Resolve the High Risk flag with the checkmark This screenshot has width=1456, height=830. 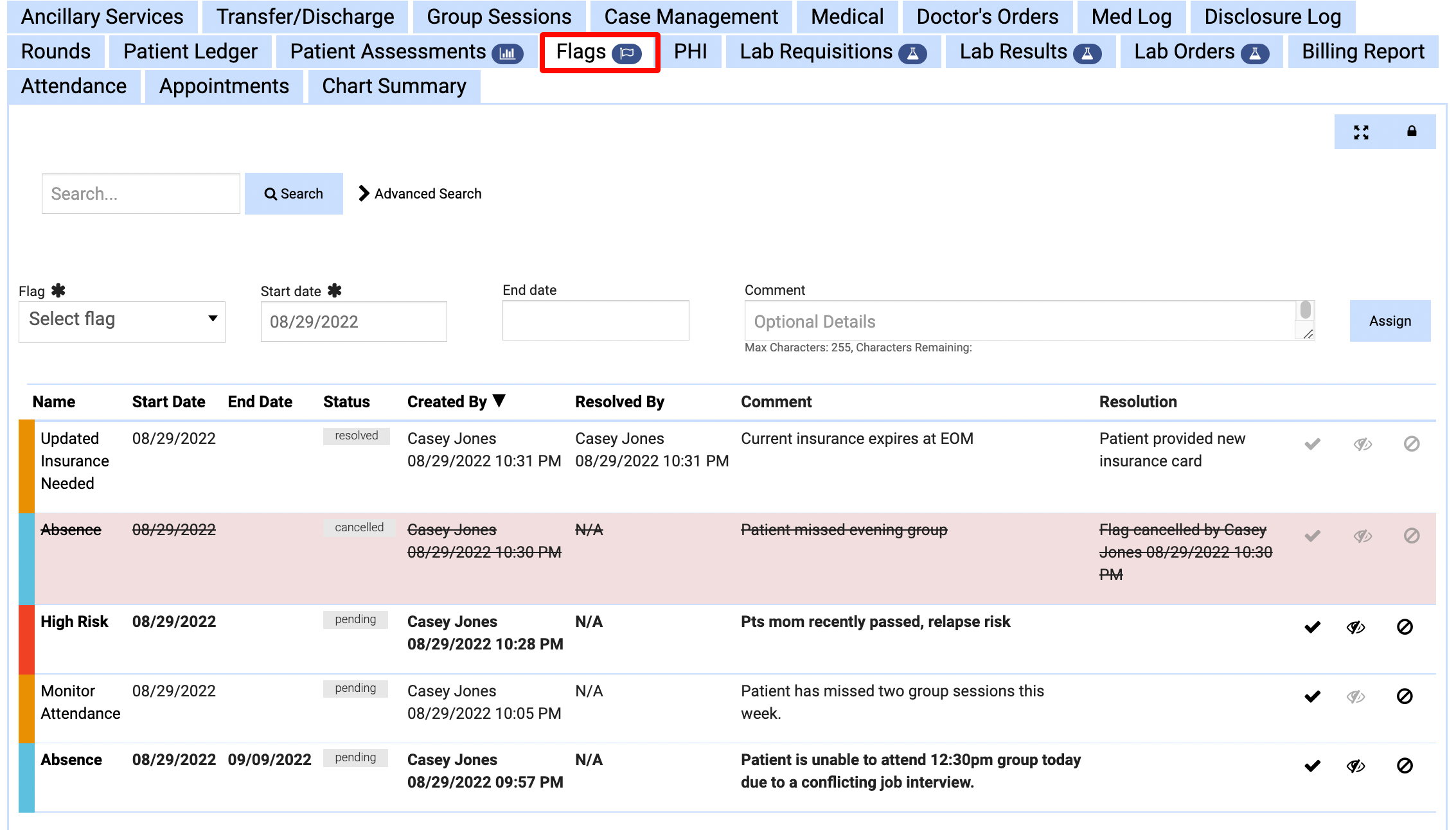tap(1313, 627)
